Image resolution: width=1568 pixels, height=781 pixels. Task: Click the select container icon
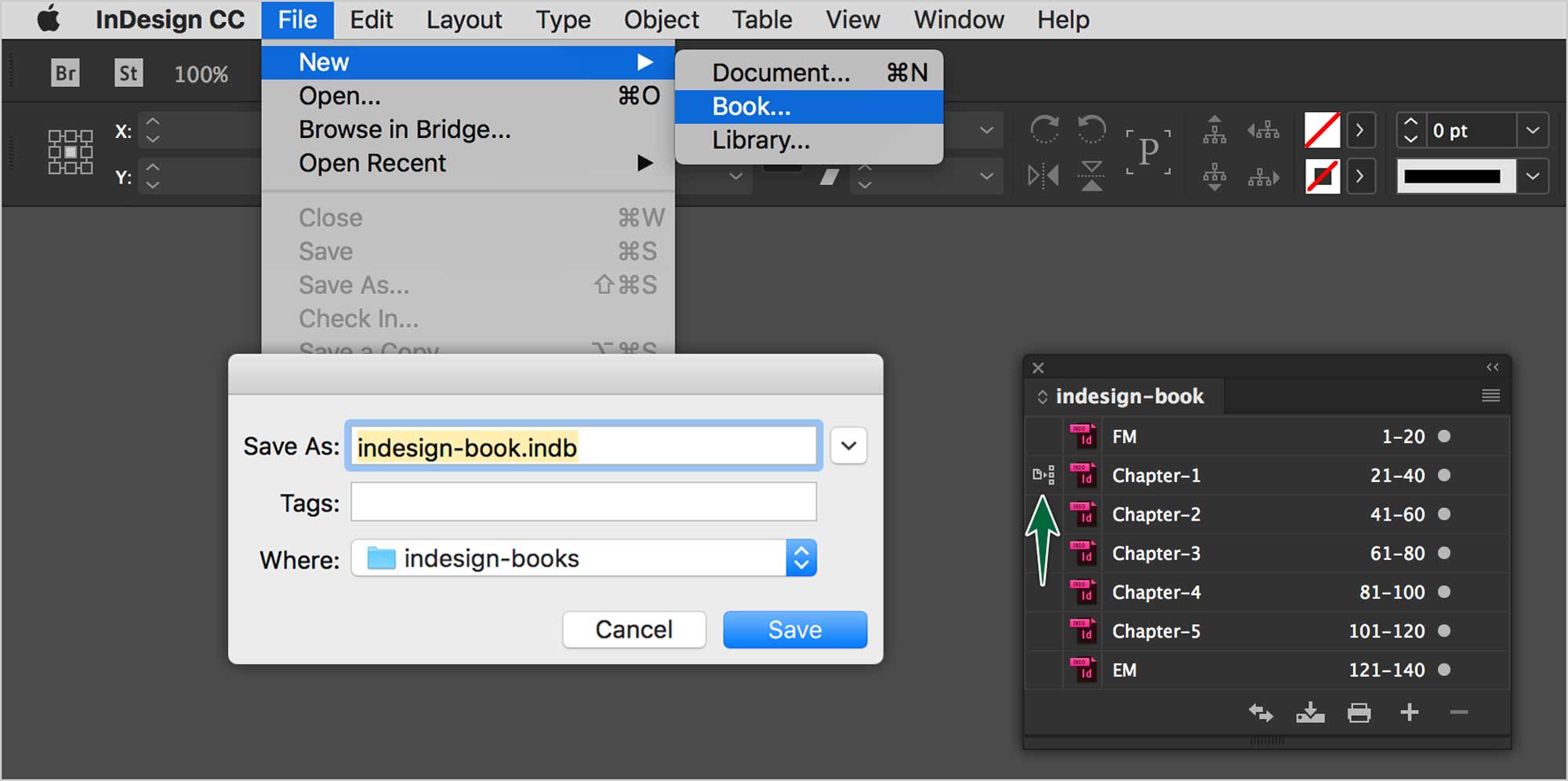click(x=1214, y=130)
